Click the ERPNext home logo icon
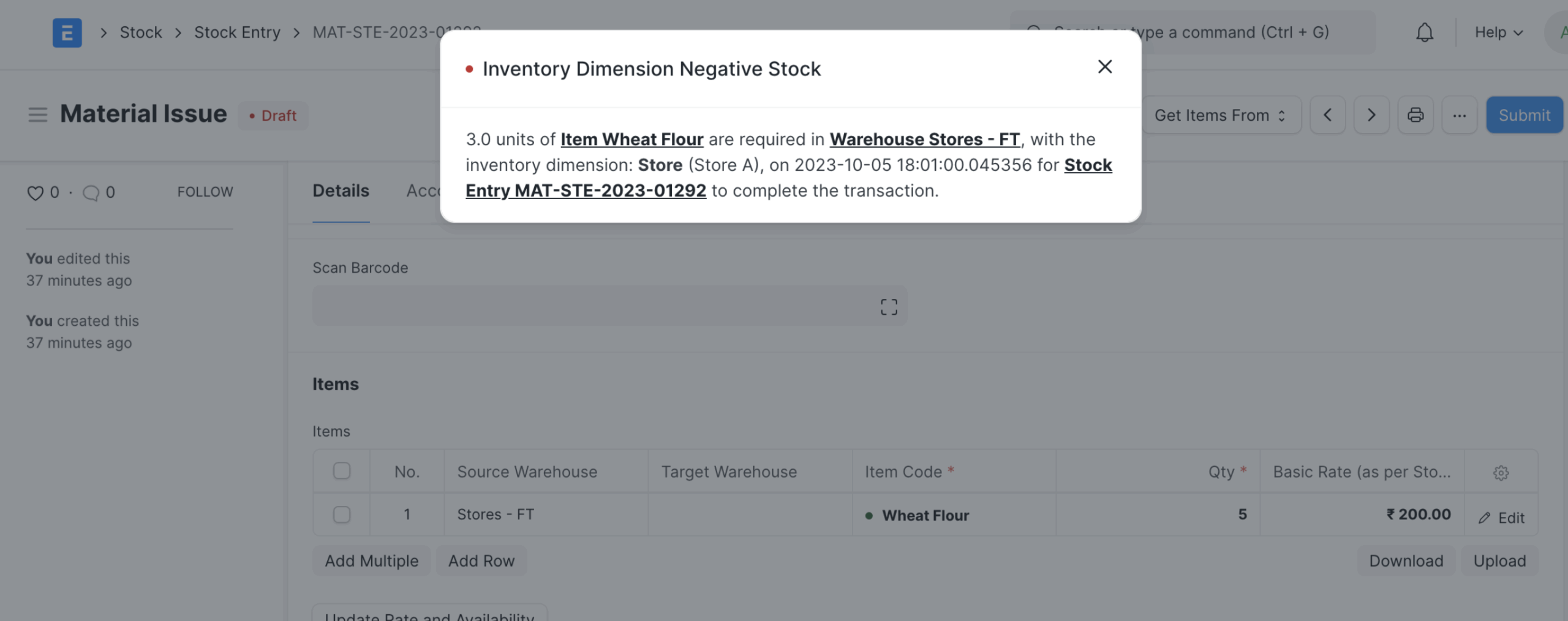Screen dimensions: 1568x621 click(67, 32)
